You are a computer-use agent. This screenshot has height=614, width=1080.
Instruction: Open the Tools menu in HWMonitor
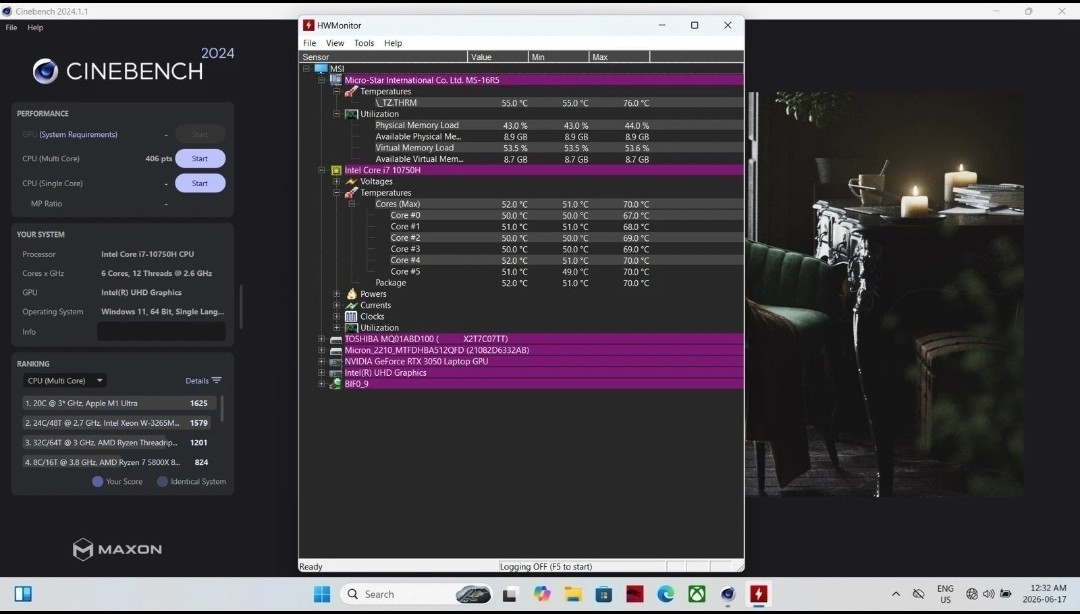(x=364, y=43)
